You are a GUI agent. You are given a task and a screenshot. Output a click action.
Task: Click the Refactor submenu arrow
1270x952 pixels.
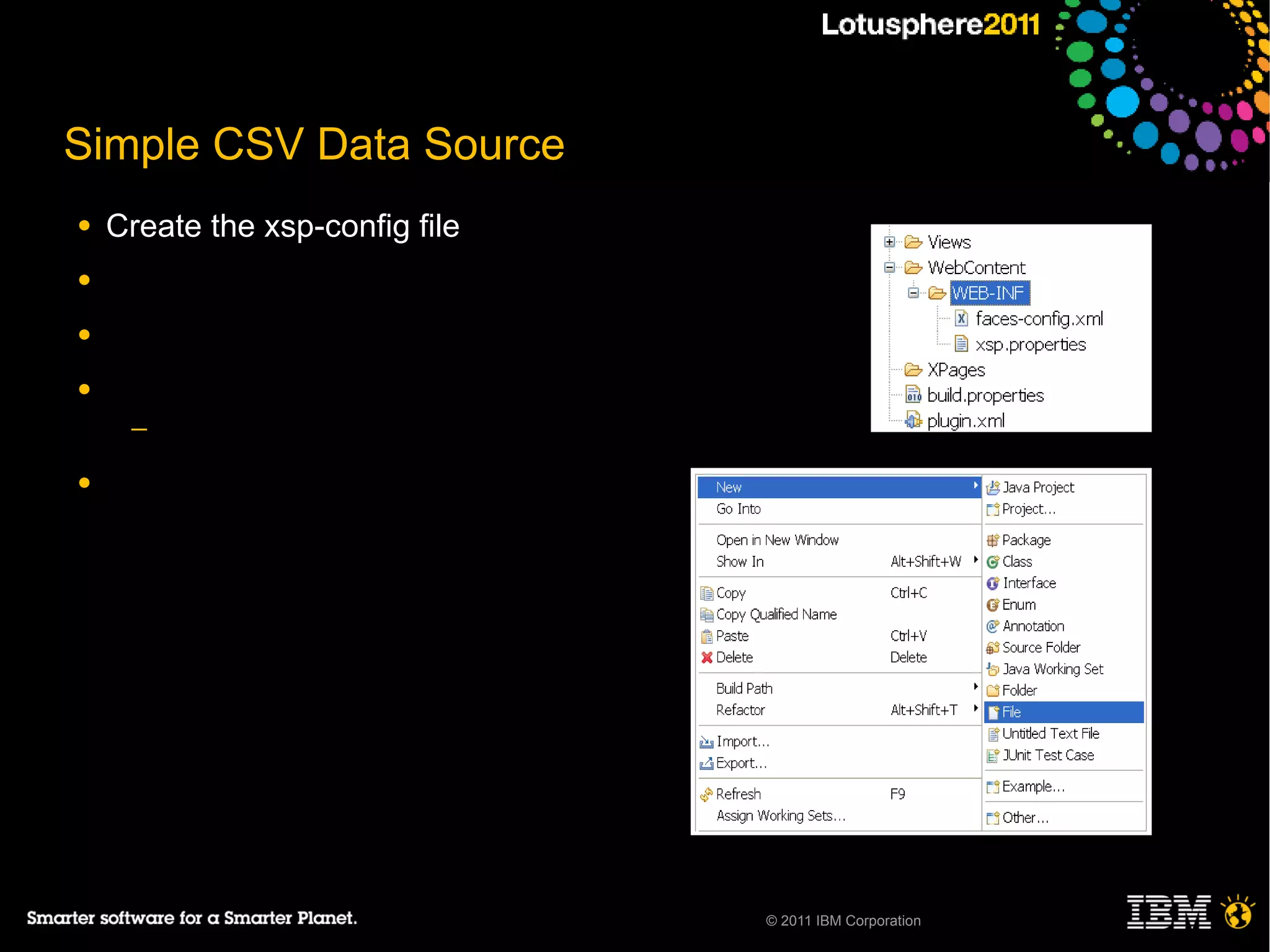click(975, 708)
